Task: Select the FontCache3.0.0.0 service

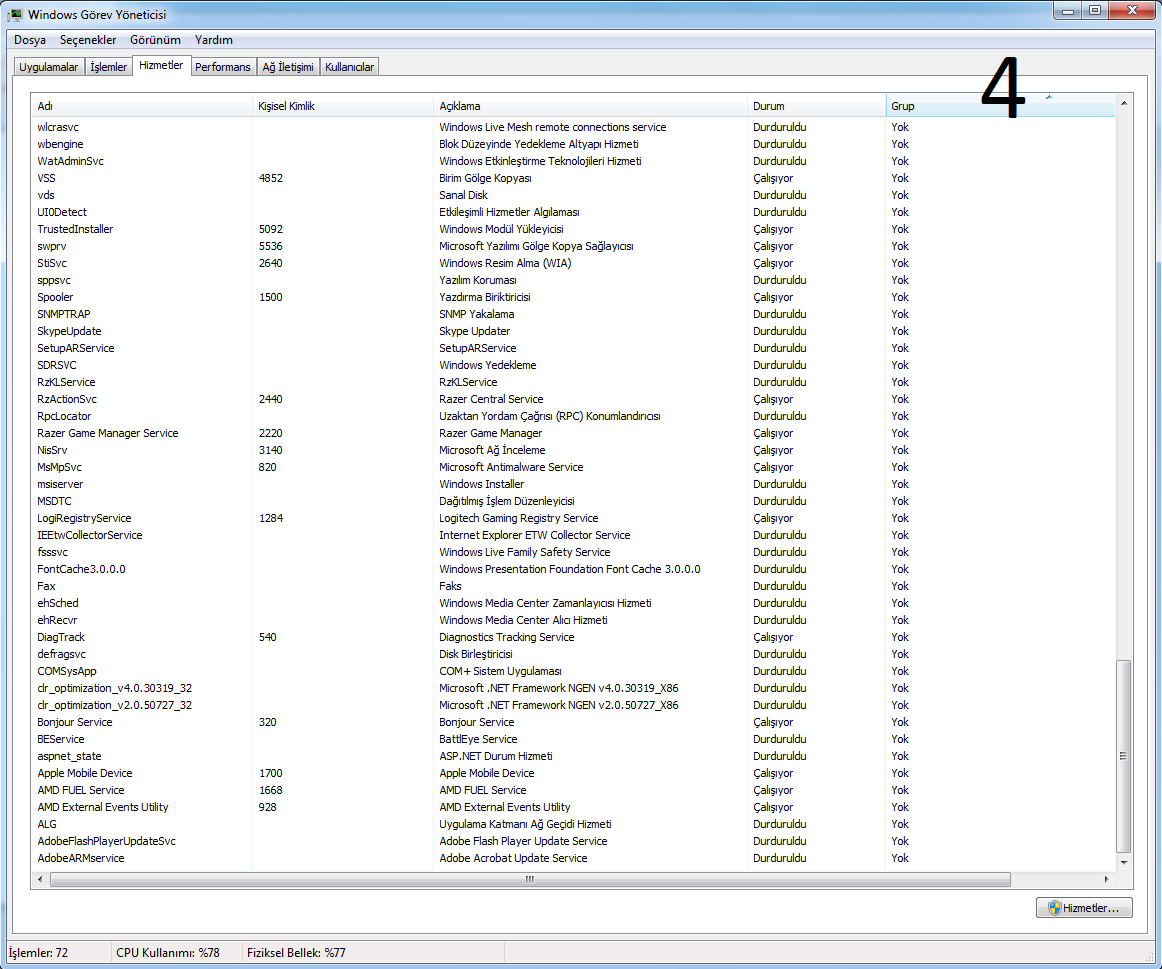Action: coord(82,570)
